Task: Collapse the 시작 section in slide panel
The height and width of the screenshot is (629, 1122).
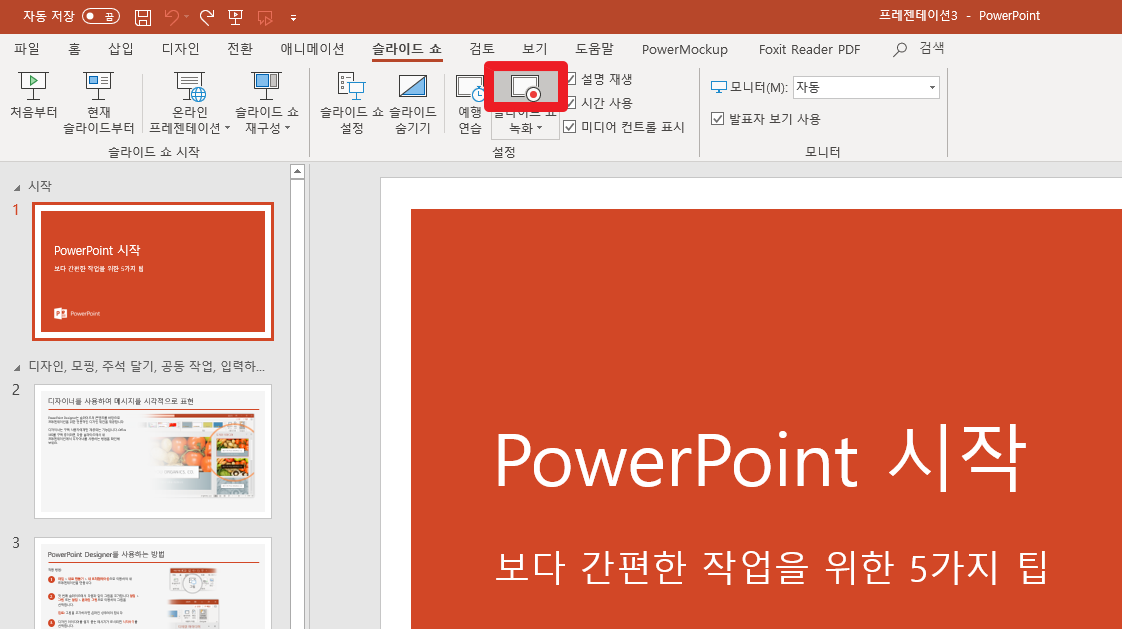Action: [16, 187]
